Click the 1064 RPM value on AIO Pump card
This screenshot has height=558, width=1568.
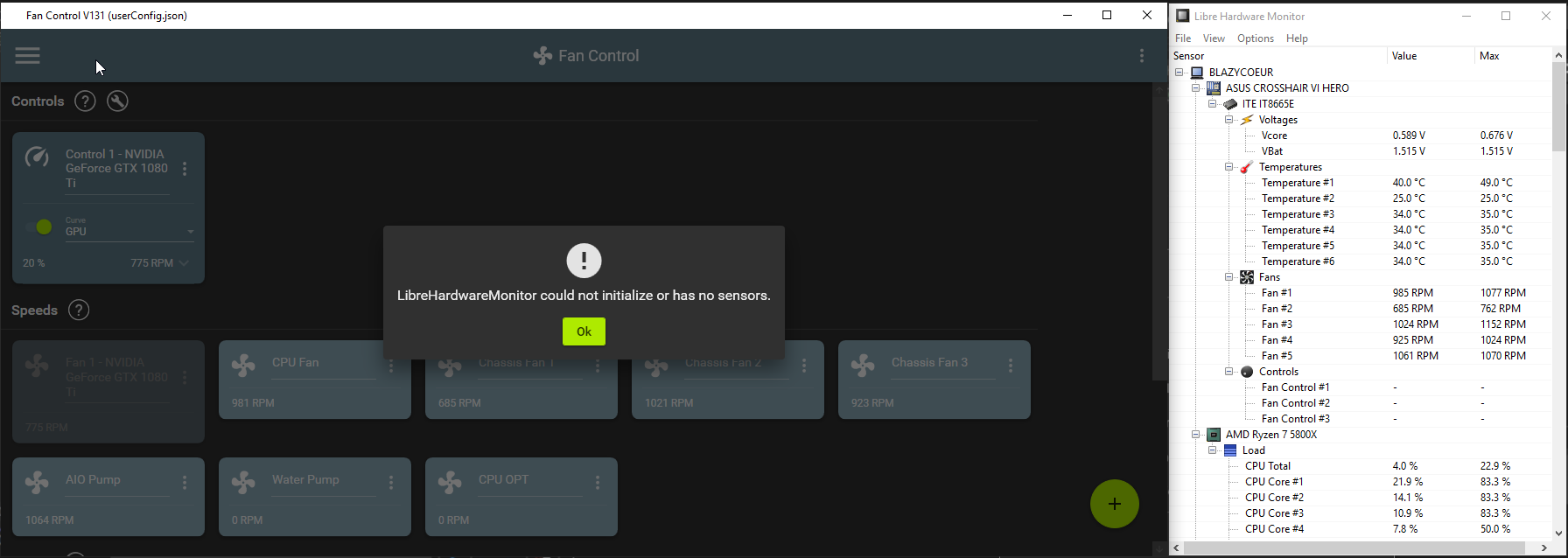[x=50, y=520]
